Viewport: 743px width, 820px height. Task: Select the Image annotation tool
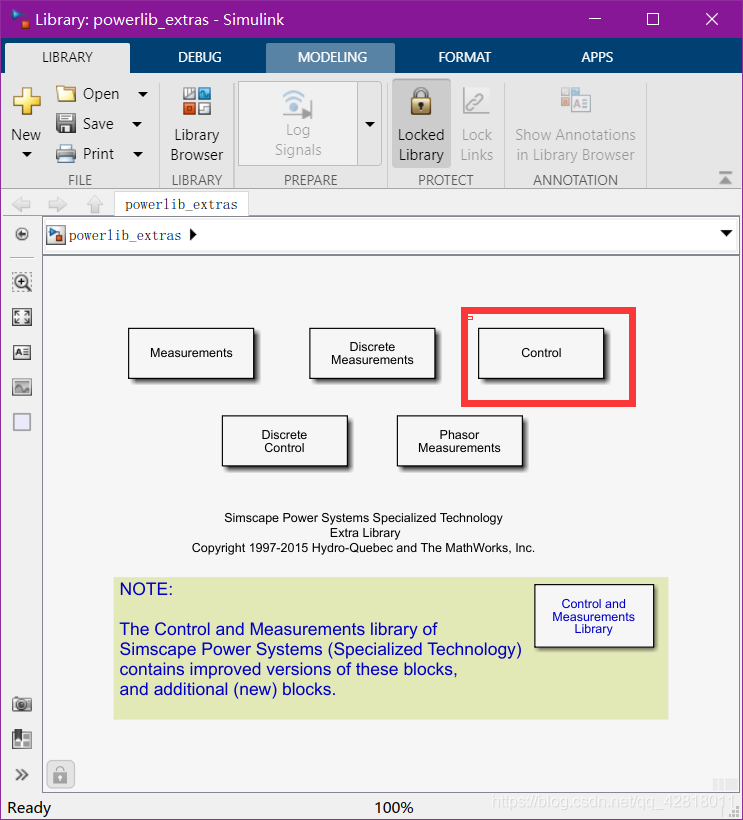pos(22,387)
